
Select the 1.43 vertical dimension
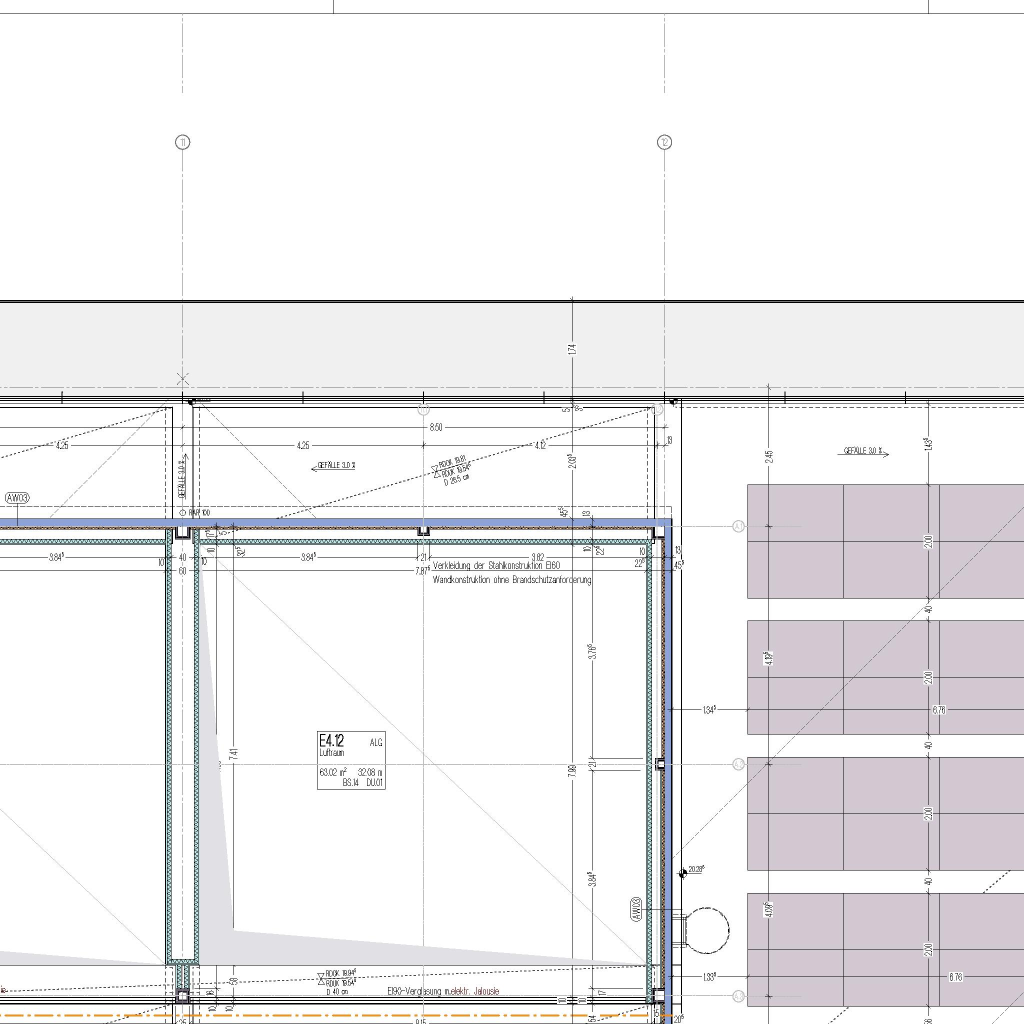(929, 444)
